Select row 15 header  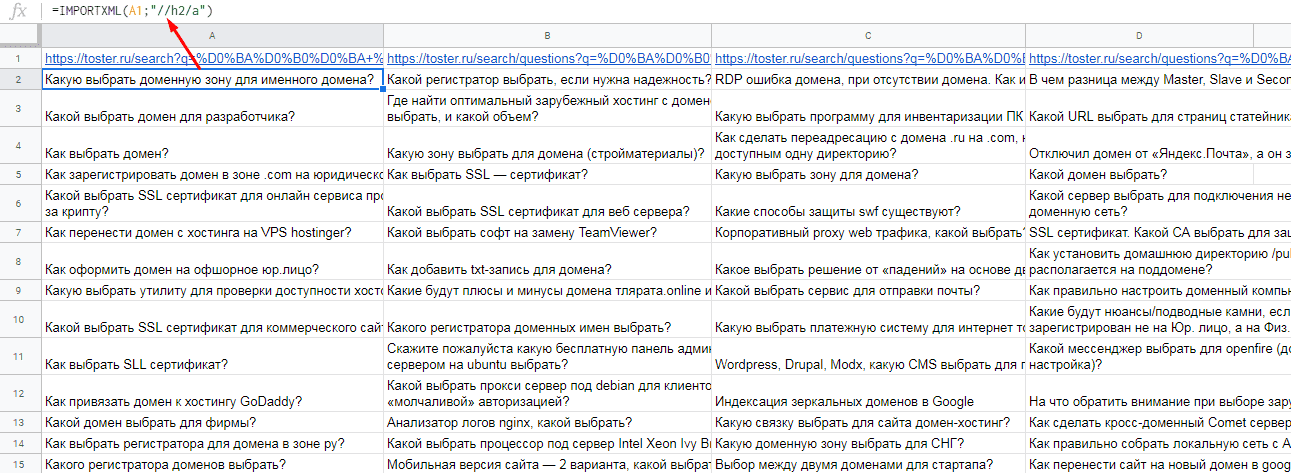pos(21,464)
